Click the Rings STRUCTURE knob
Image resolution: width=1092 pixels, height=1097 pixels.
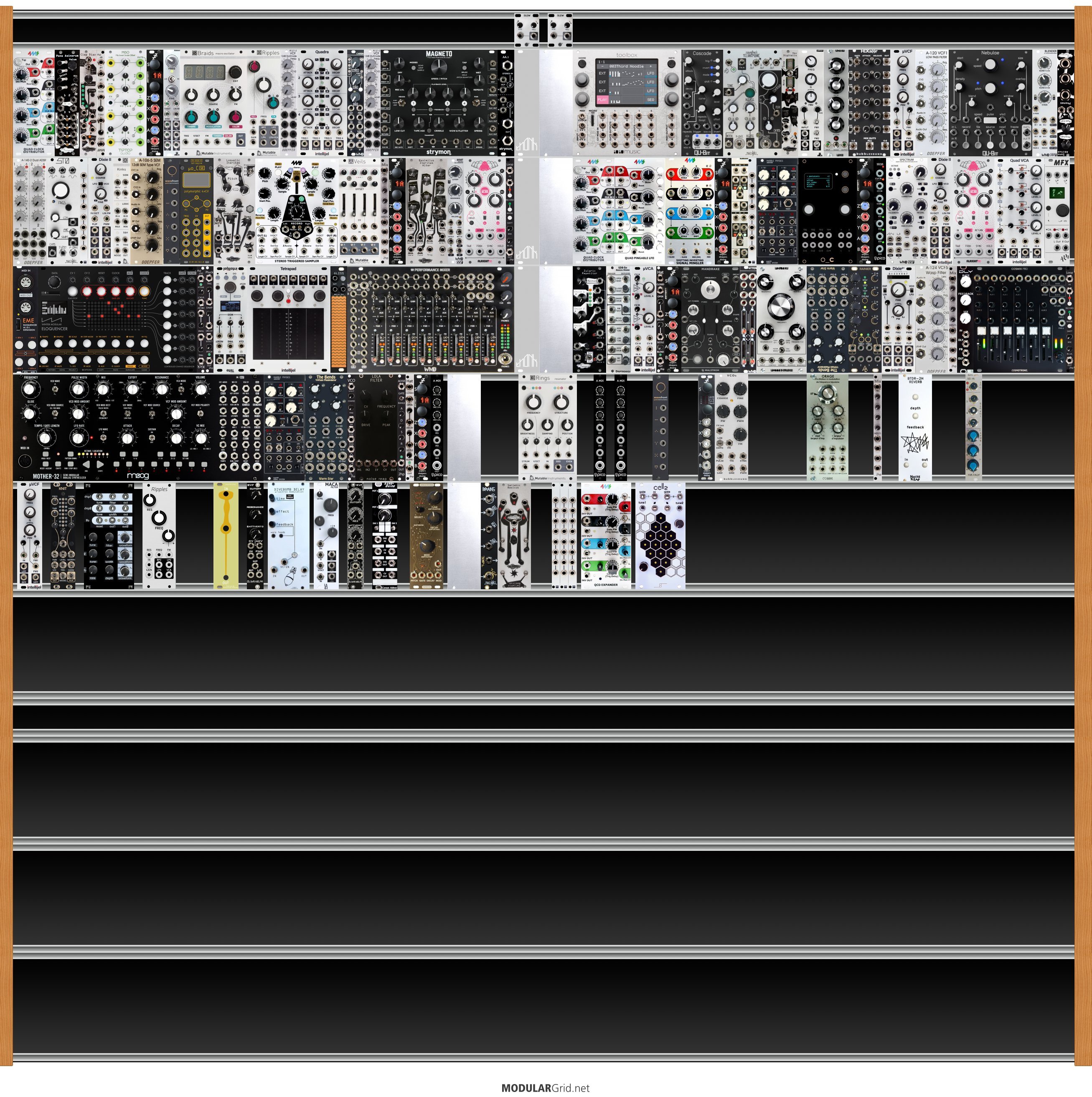tap(561, 402)
